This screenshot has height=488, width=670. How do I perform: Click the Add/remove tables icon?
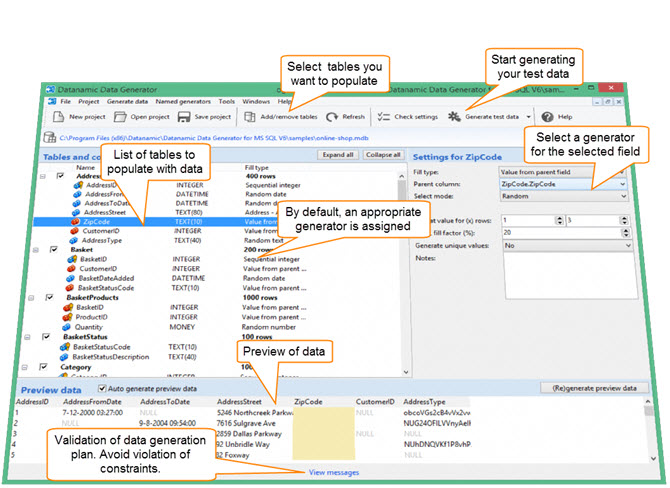click(x=250, y=117)
